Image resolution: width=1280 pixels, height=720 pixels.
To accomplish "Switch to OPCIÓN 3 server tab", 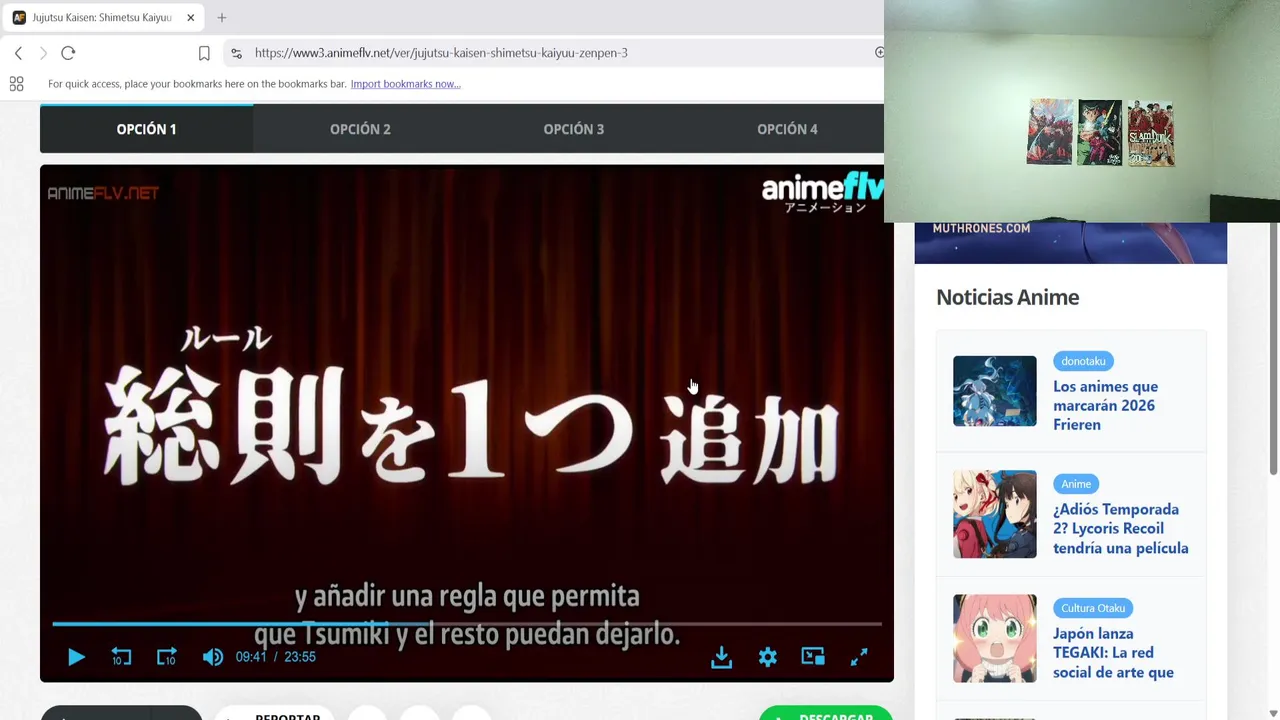I will point(574,129).
